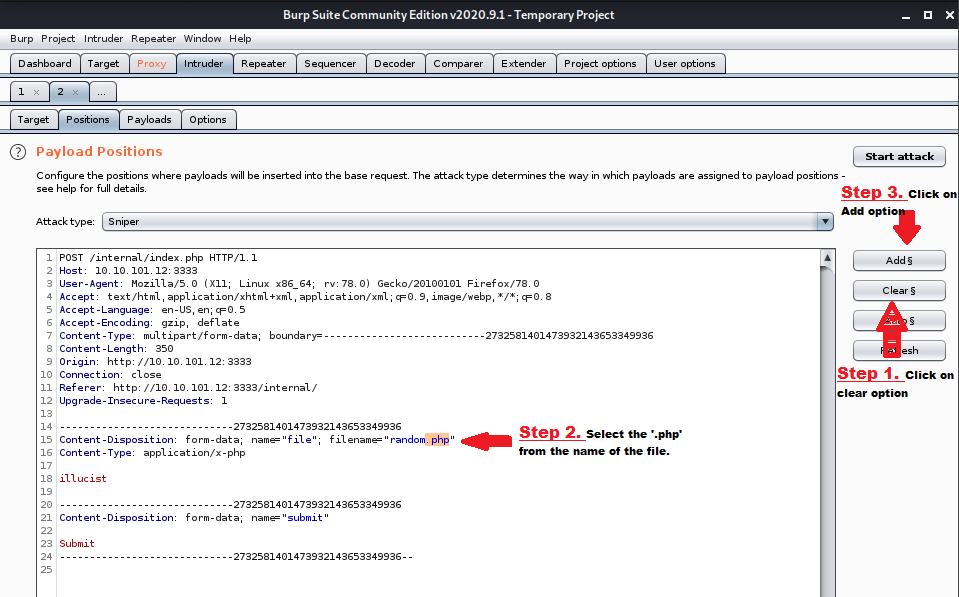959x597 pixels.
Task: Click the POST /internal/index.php request line
Action: tap(158, 258)
